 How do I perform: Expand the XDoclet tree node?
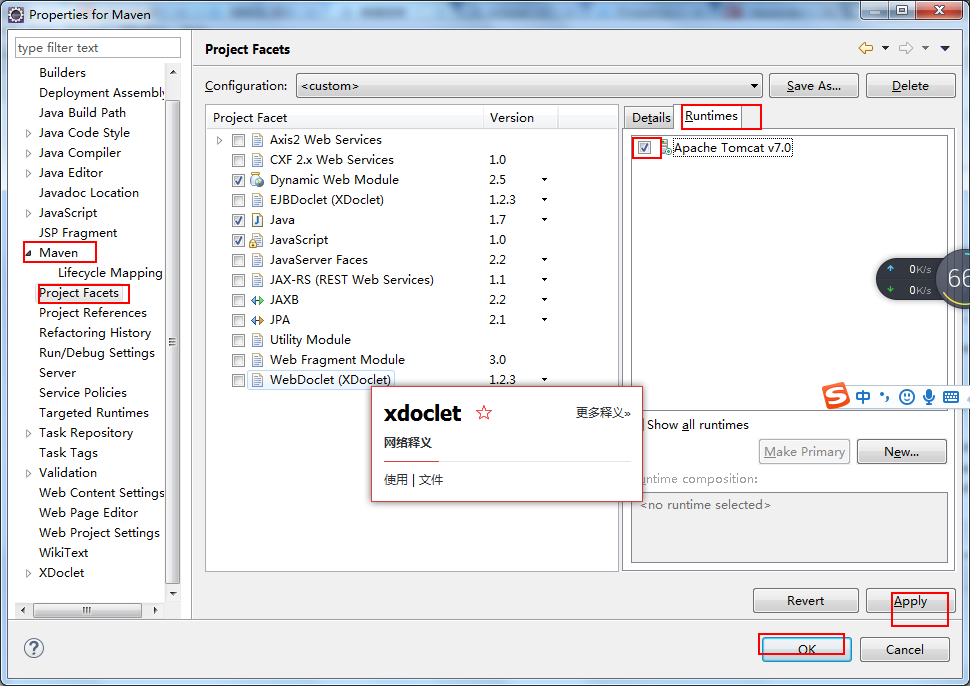(x=28, y=573)
